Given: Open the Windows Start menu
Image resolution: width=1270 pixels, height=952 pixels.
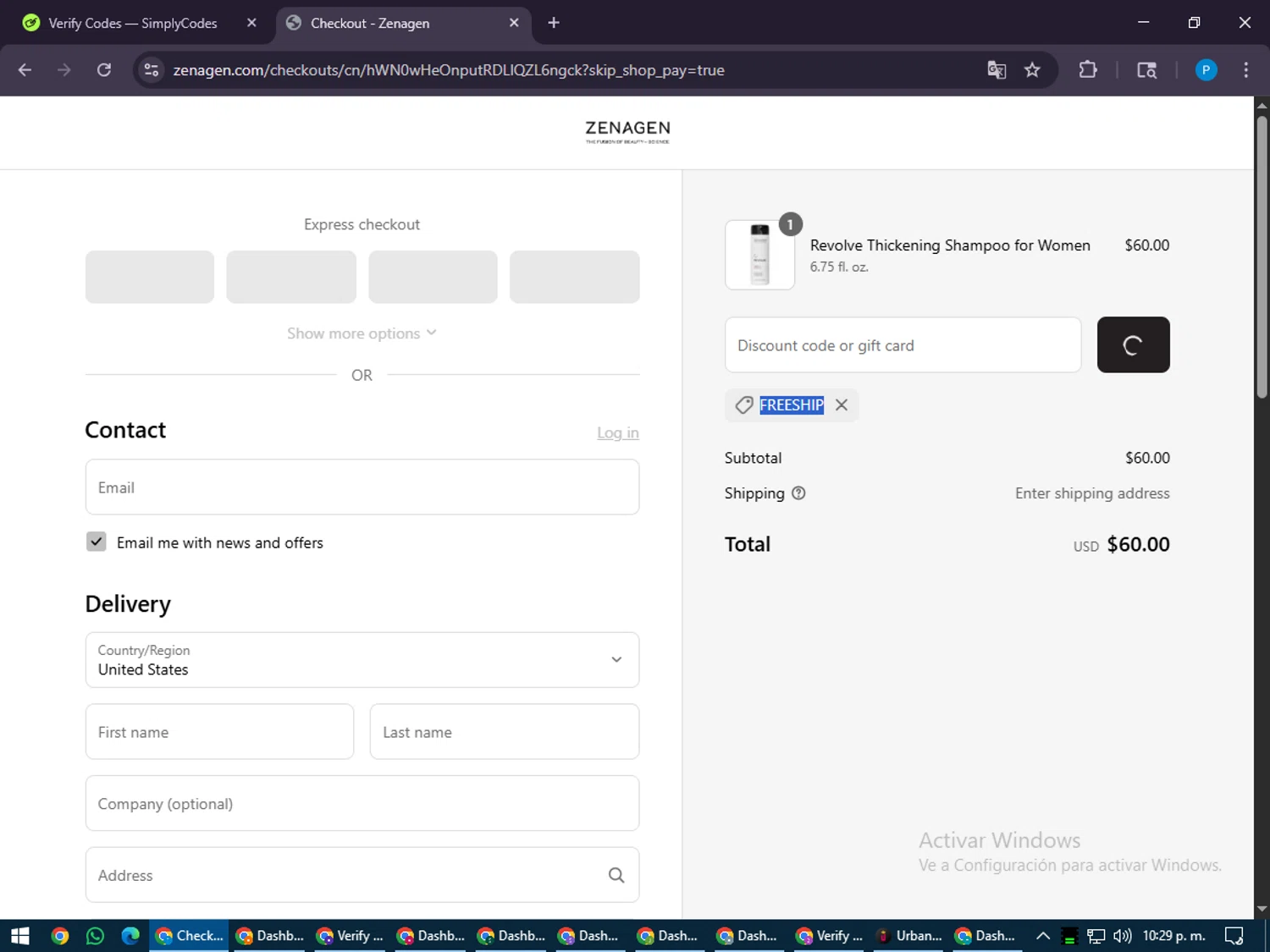Looking at the screenshot, I should (x=20, y=936).
